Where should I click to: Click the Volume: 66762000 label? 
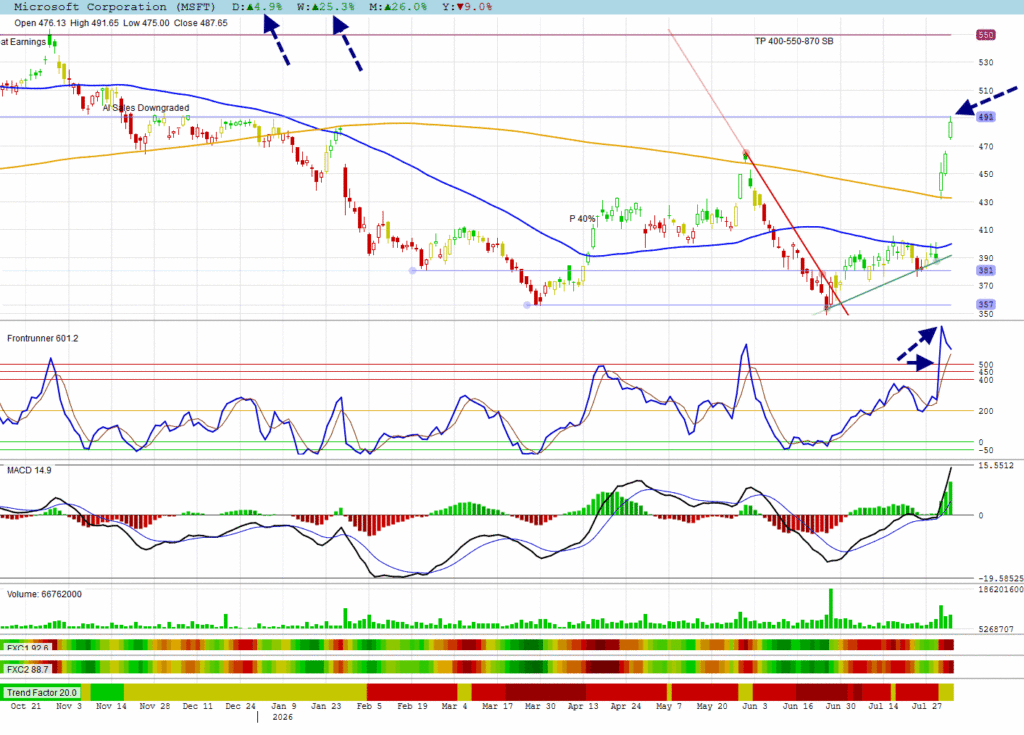pyautogui.click(x=44, y=595)
